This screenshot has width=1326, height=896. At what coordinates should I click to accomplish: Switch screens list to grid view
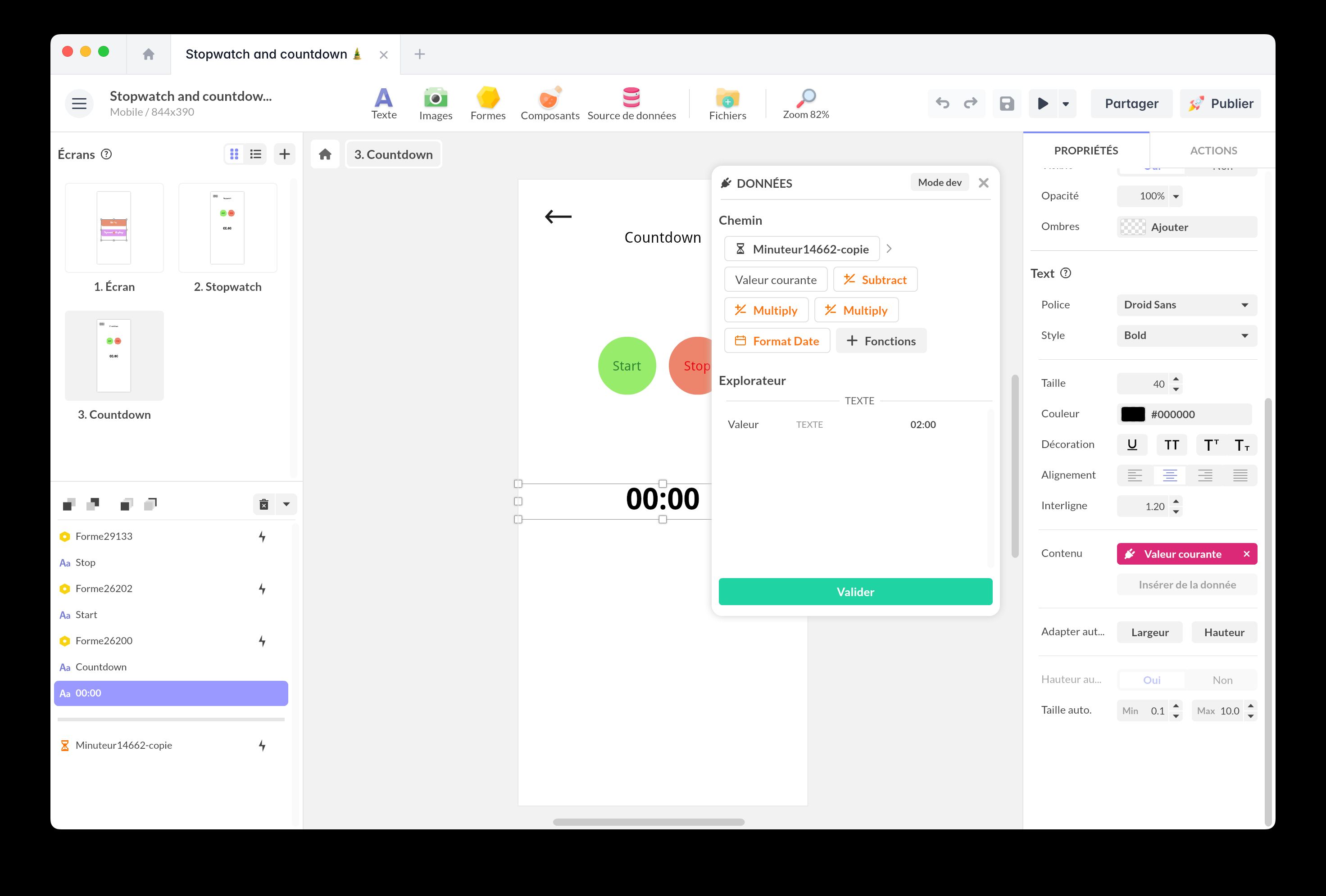(234, 154)
